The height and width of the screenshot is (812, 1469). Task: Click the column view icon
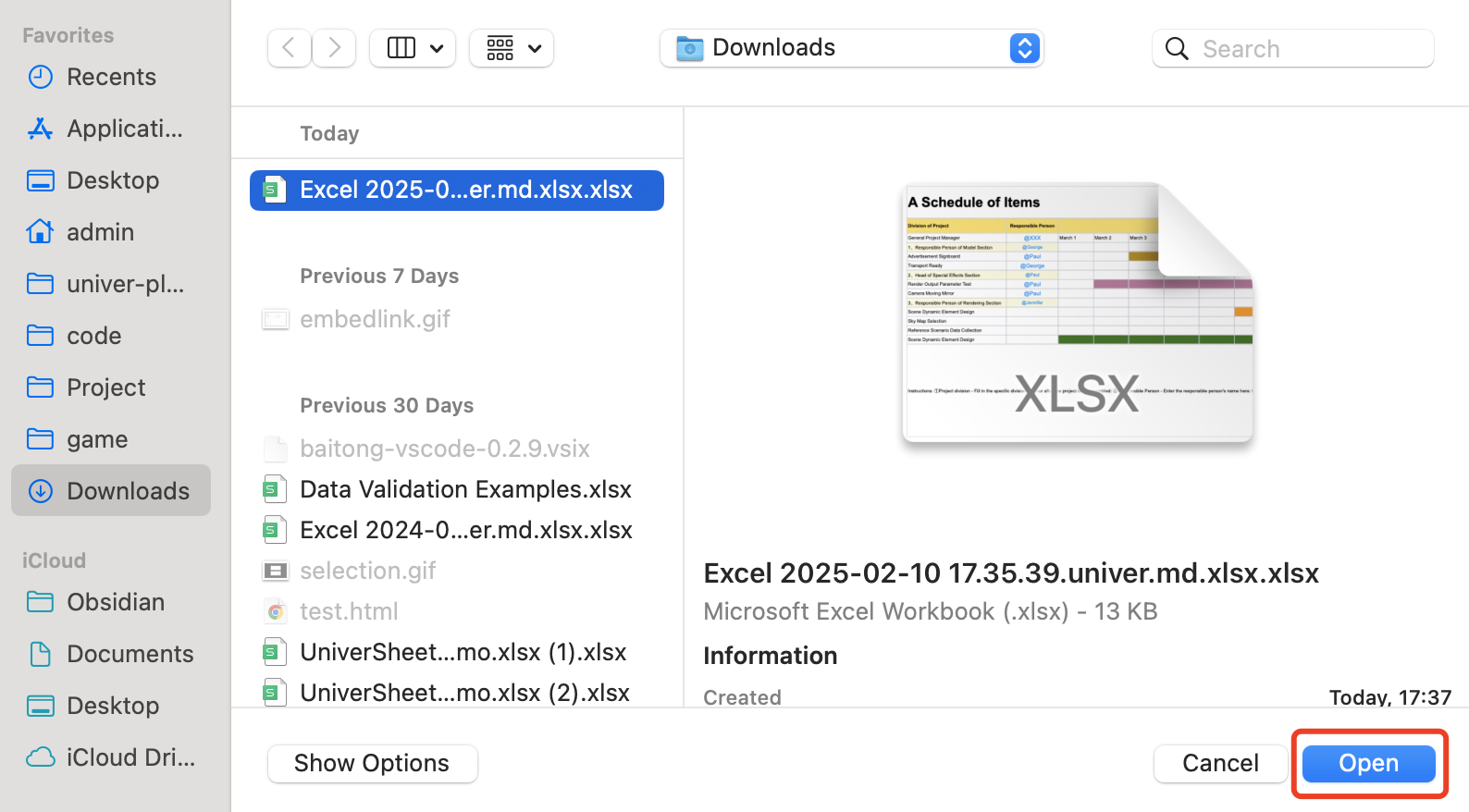[x=401, y=48]
